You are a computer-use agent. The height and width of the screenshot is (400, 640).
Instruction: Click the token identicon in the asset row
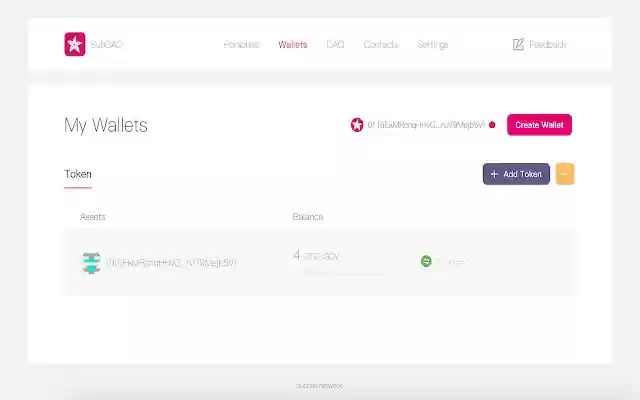(91, 262)
